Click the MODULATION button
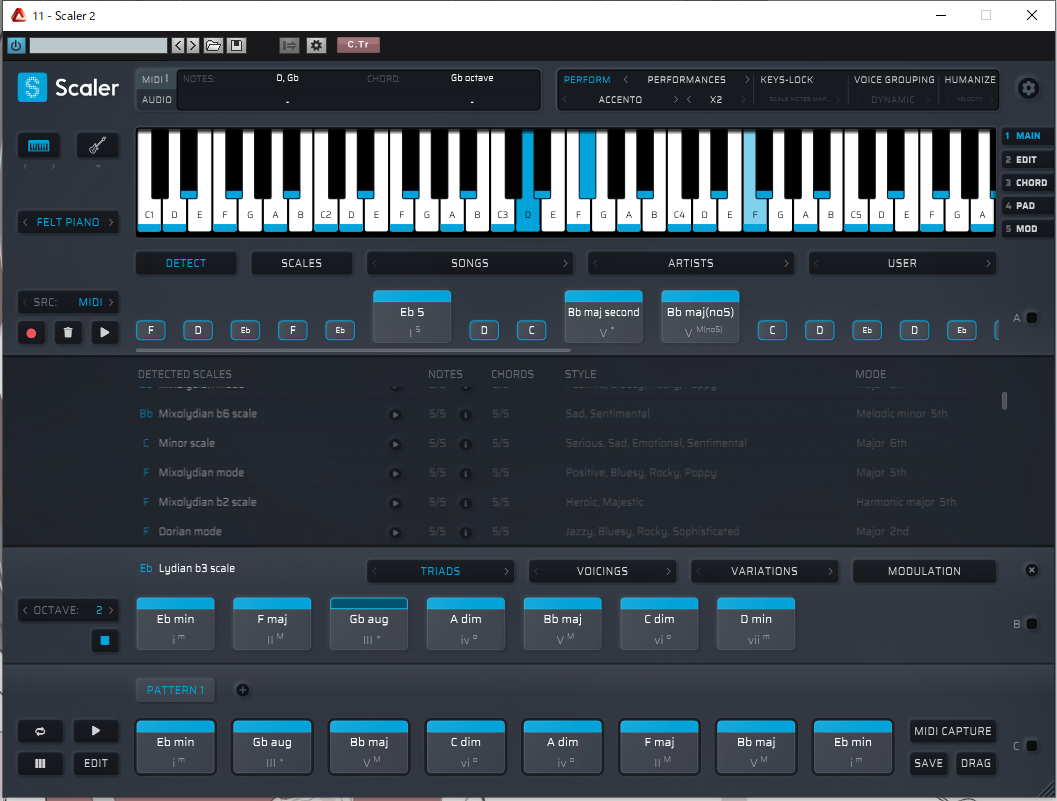Screen dimensions: 1057x801 [924, 571]
